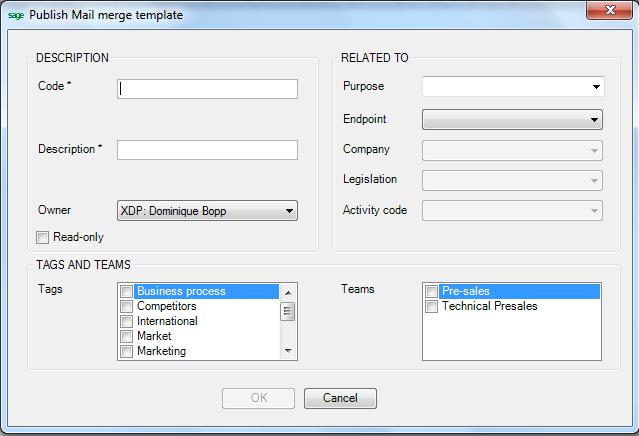The image size is (639, 436).
Task: Check the International tag
Action: click(127, 322)
